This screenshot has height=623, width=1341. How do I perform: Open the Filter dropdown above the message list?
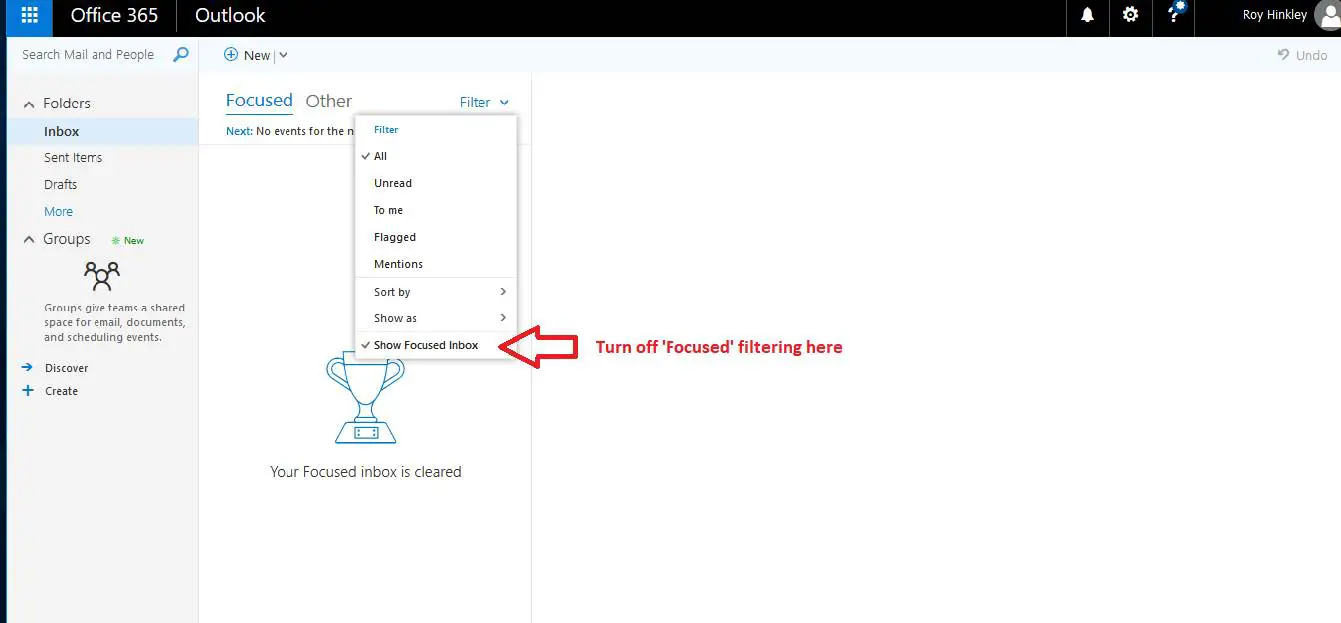click(x=484, y=102)
